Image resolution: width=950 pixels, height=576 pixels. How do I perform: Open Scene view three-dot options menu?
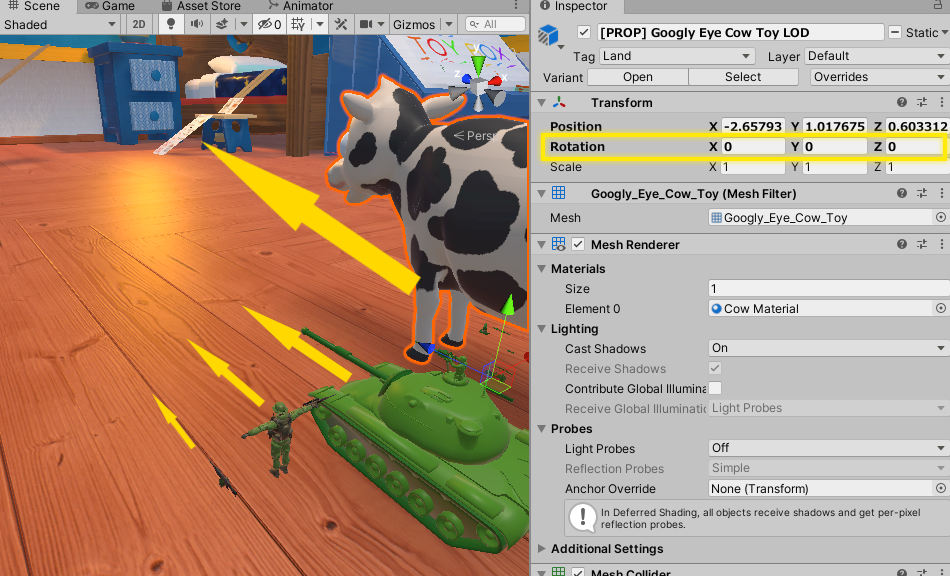(516, 5)
